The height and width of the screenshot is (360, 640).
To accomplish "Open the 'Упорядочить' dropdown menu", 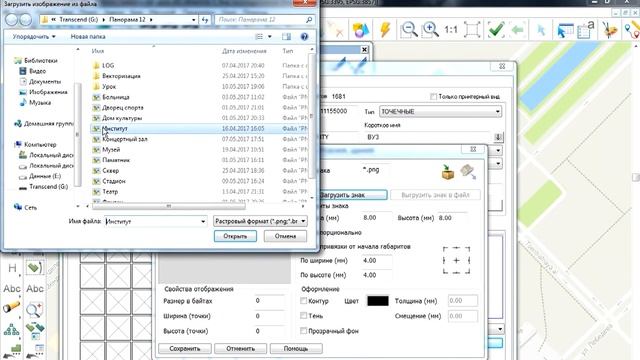I will tap(34, 37).
